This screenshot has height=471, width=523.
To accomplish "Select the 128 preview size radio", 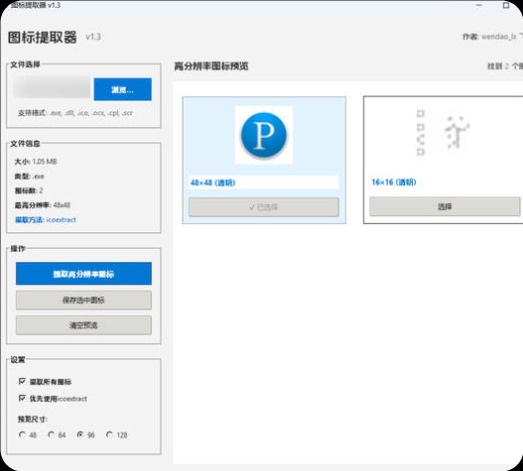I will [109, 434].
